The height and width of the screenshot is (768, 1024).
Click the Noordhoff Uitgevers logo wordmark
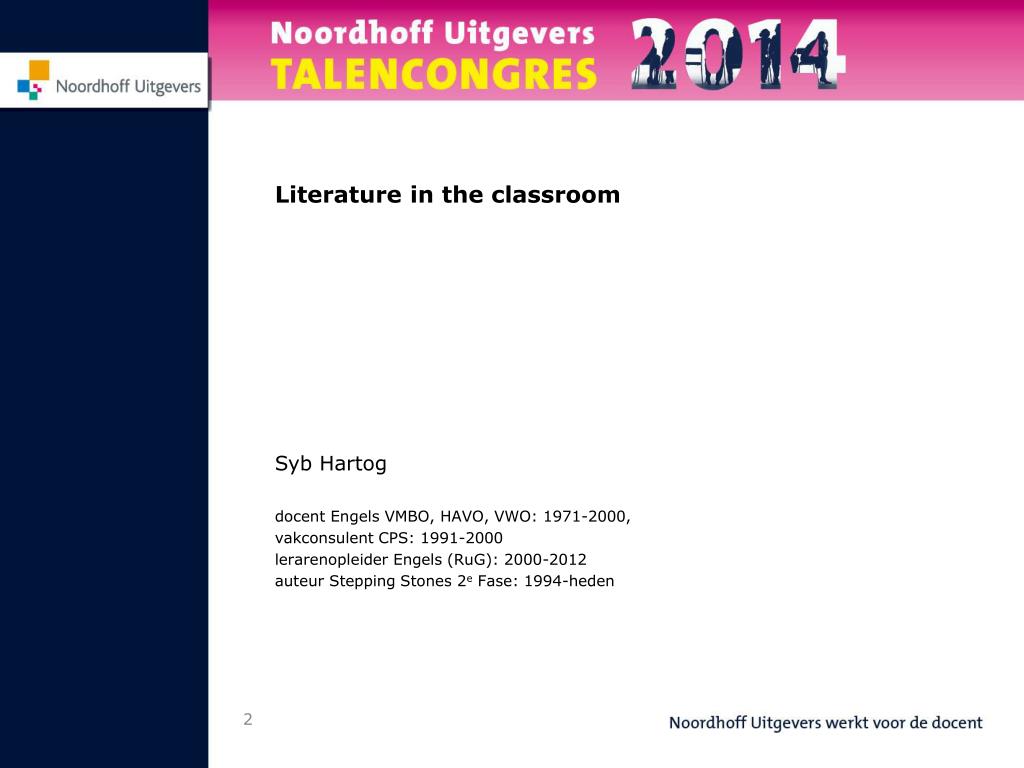128,86
